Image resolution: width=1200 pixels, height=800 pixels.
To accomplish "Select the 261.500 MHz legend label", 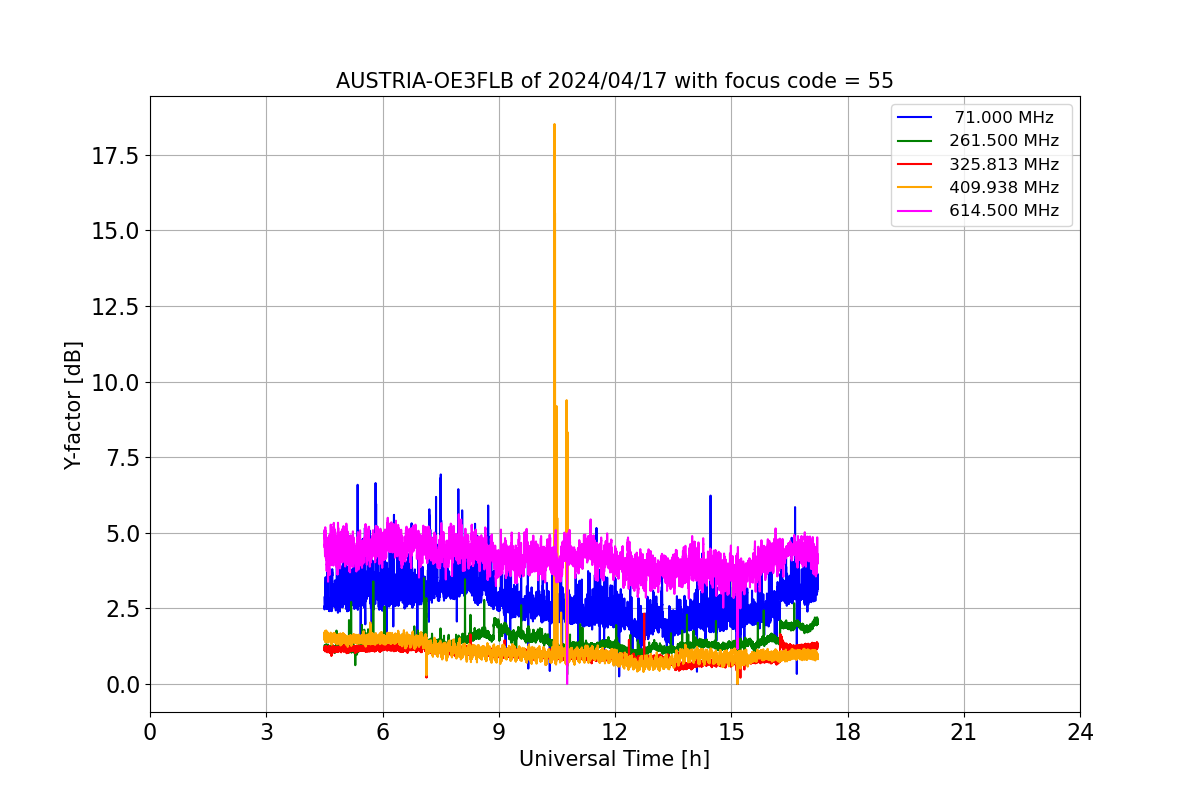I will coord(1004,141).
